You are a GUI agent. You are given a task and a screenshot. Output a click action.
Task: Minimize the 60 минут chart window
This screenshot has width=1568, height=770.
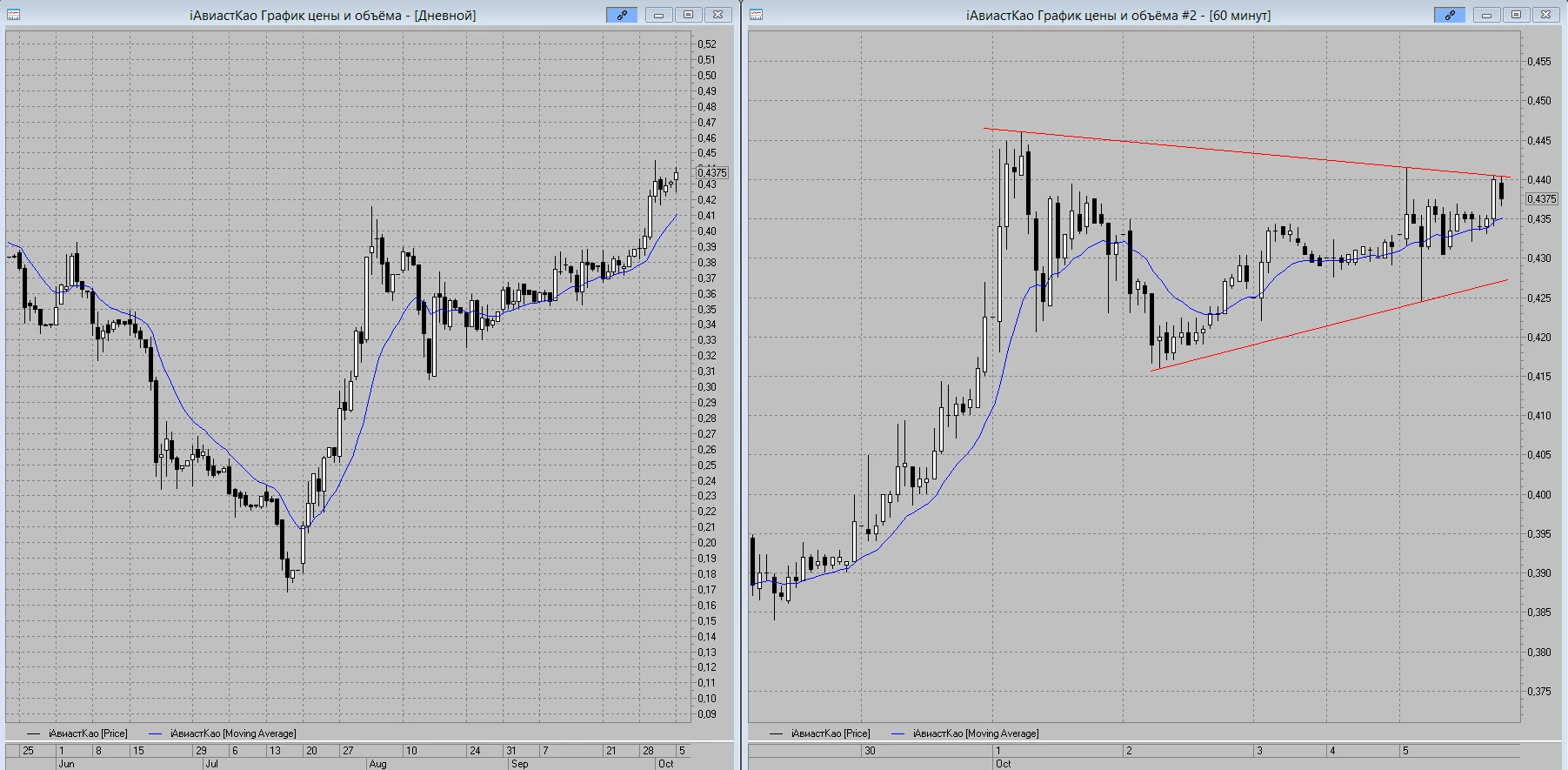pos(1487,15)
